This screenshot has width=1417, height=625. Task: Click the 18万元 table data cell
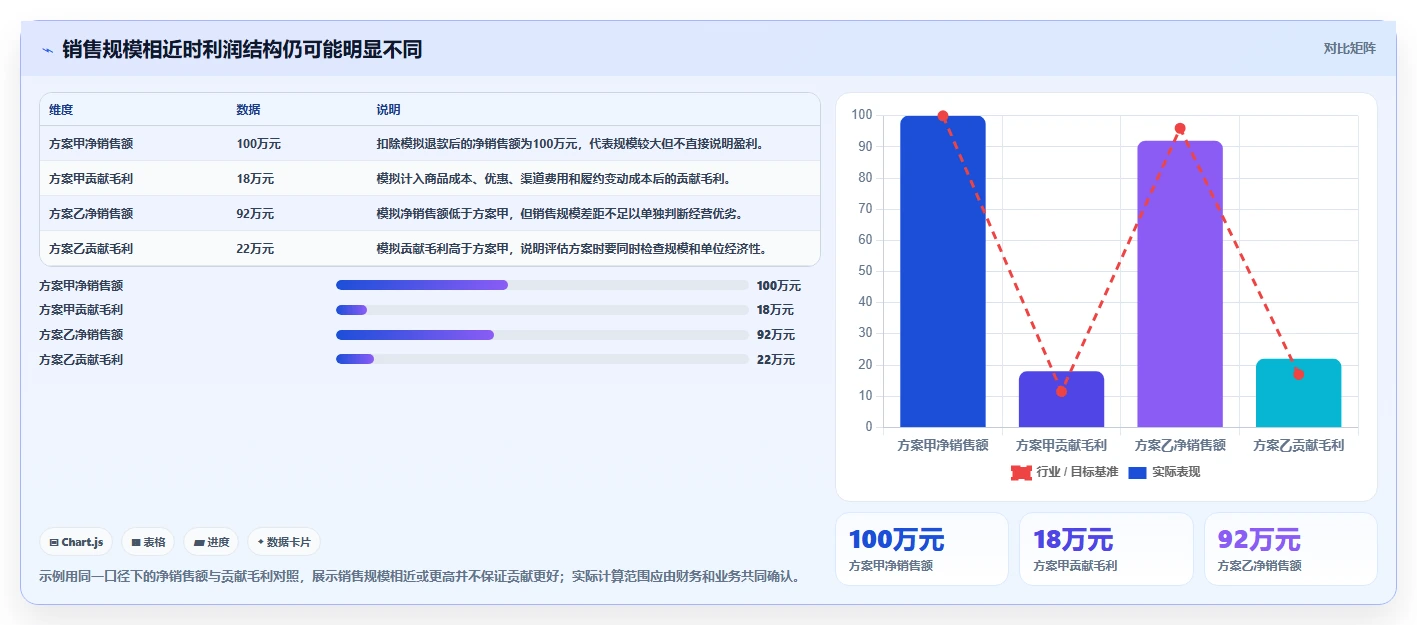255,179
